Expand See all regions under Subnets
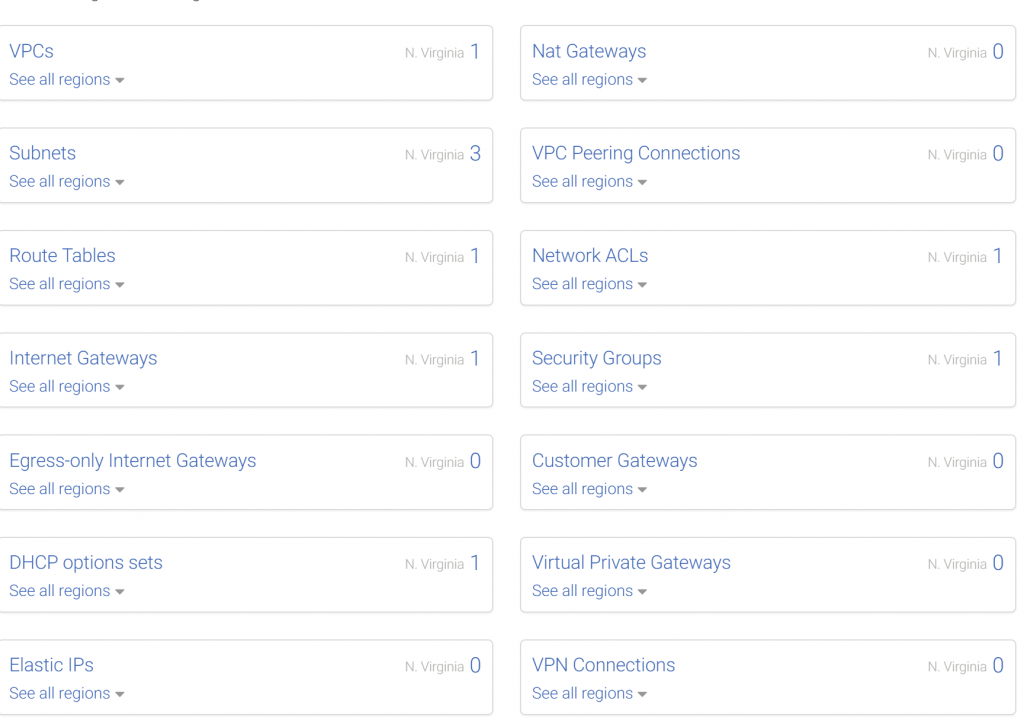The width and height of the screenshot is (1024, 727). 67,182
